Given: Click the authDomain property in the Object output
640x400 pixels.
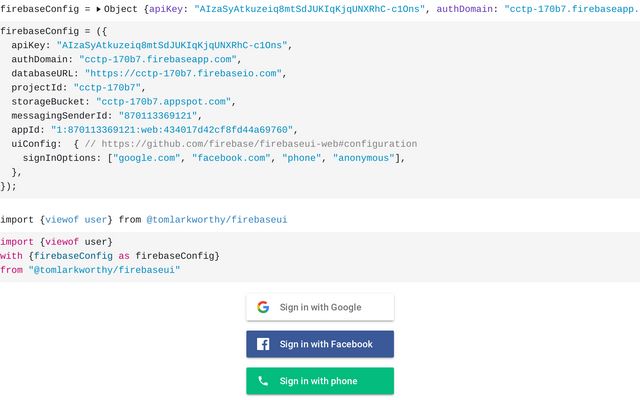Looking at the screenshot, I should point(464,9).
